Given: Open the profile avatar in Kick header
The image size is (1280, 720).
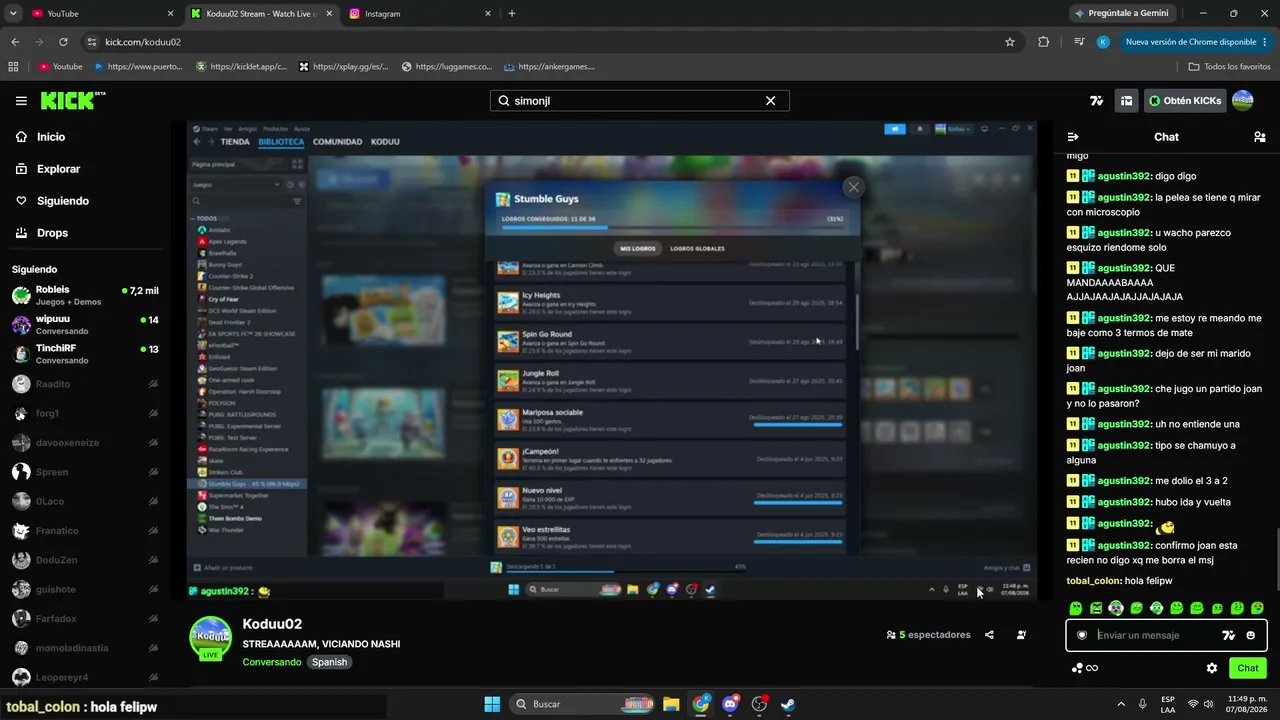Looking at the screenshot, I should pos(1243,101).
